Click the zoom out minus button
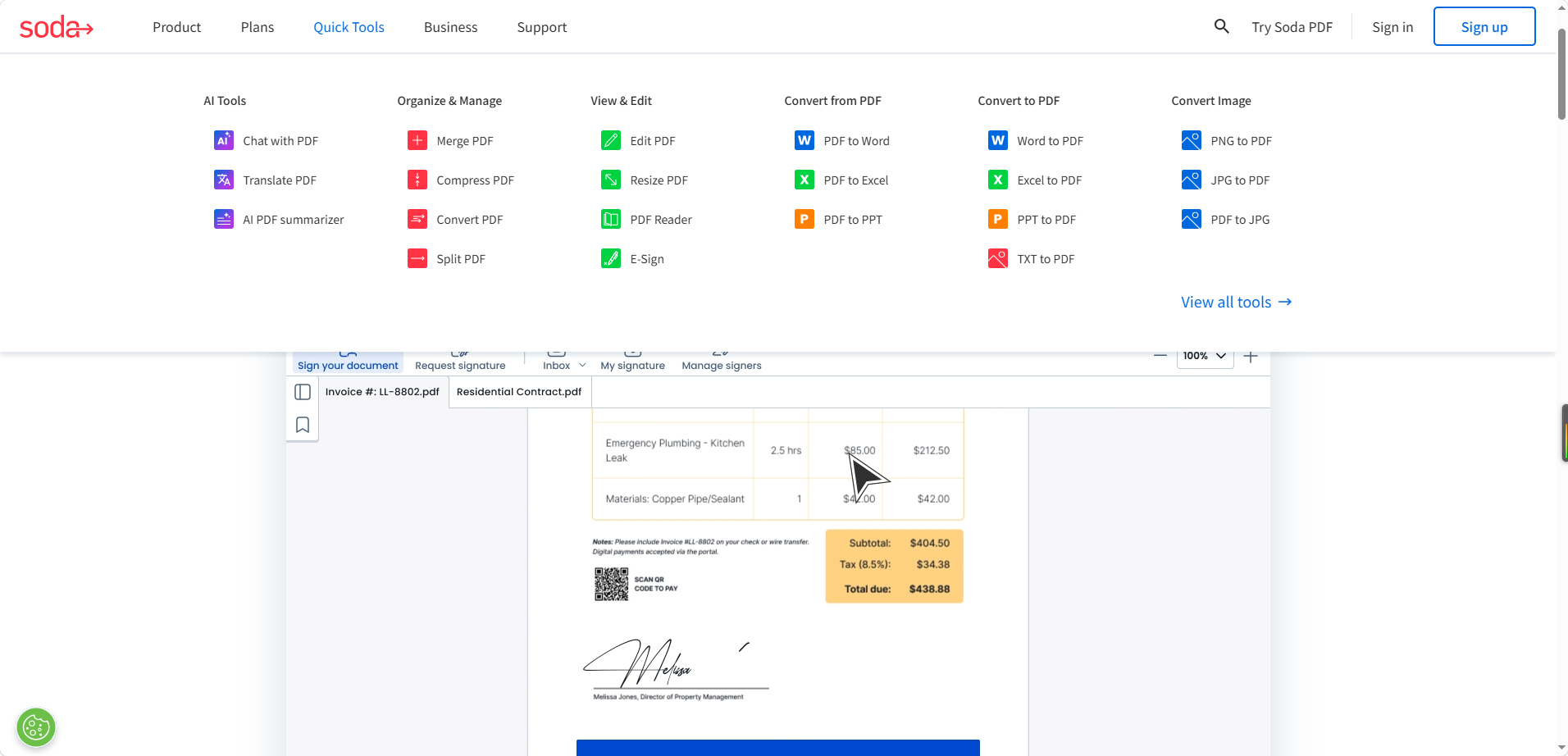The image size is (1568, 756). pos(1160,356)
